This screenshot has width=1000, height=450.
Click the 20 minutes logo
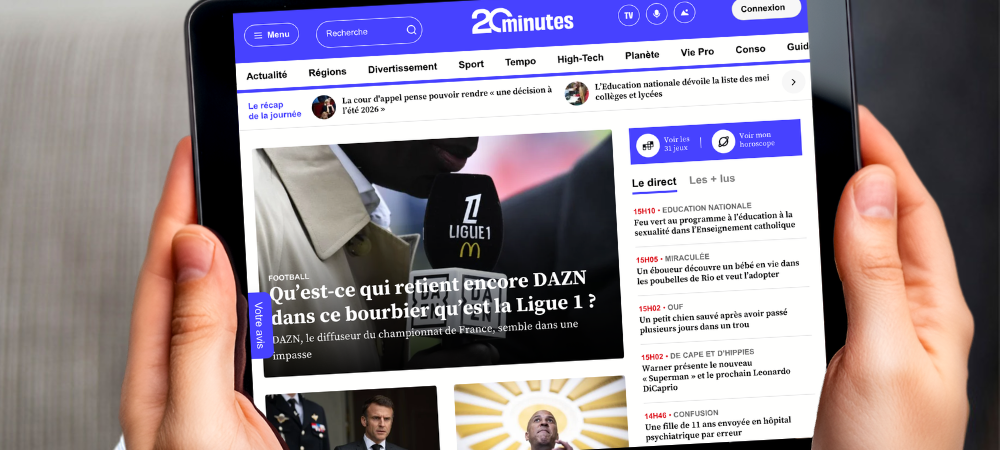[x=522, y=21]
